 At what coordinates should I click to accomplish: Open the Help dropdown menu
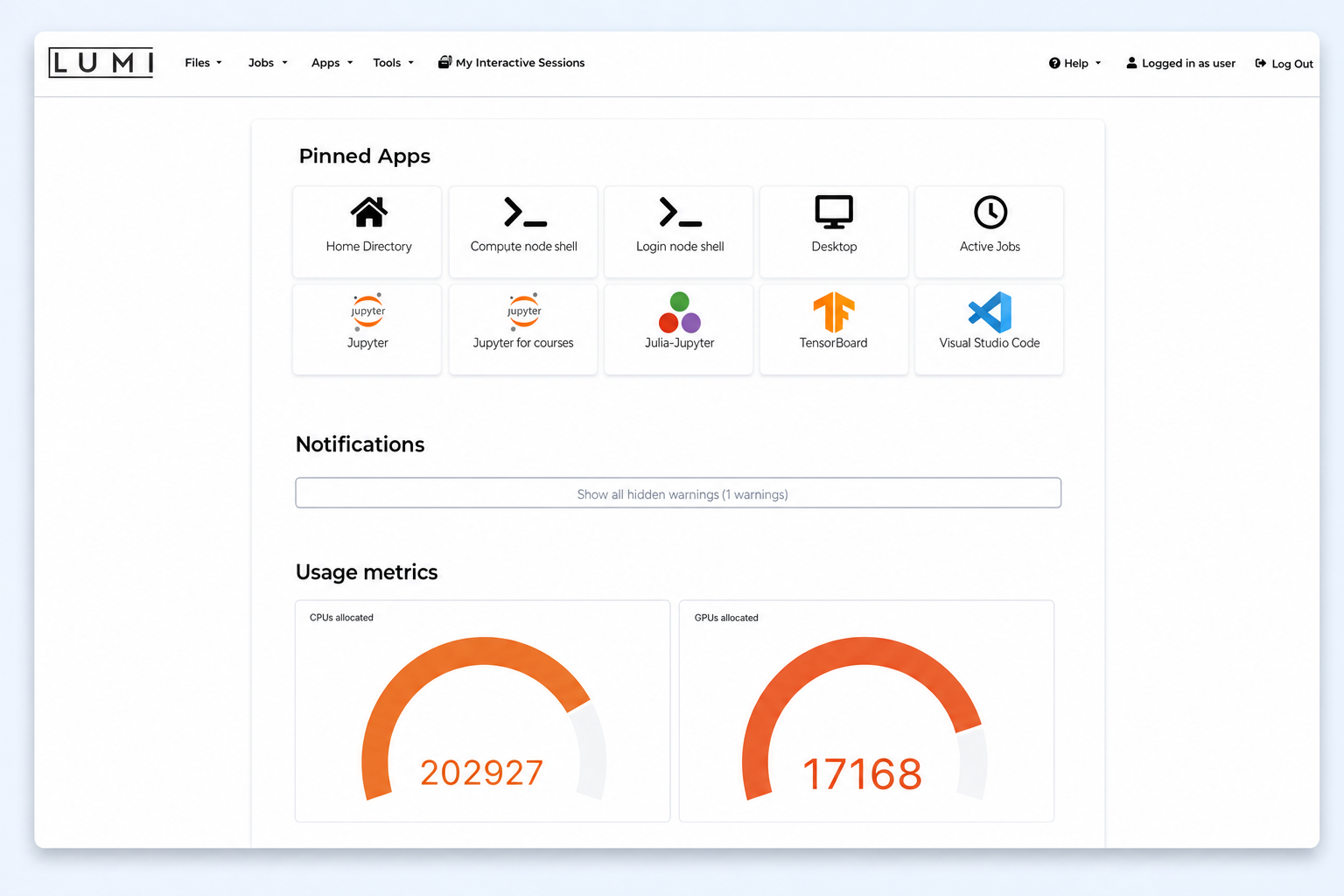click(1075, 63)
